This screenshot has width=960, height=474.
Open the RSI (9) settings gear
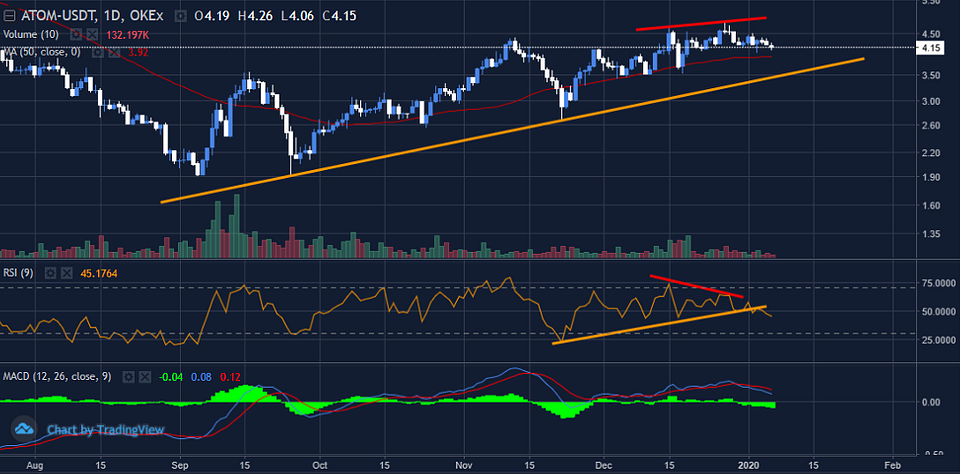(50, 273)
